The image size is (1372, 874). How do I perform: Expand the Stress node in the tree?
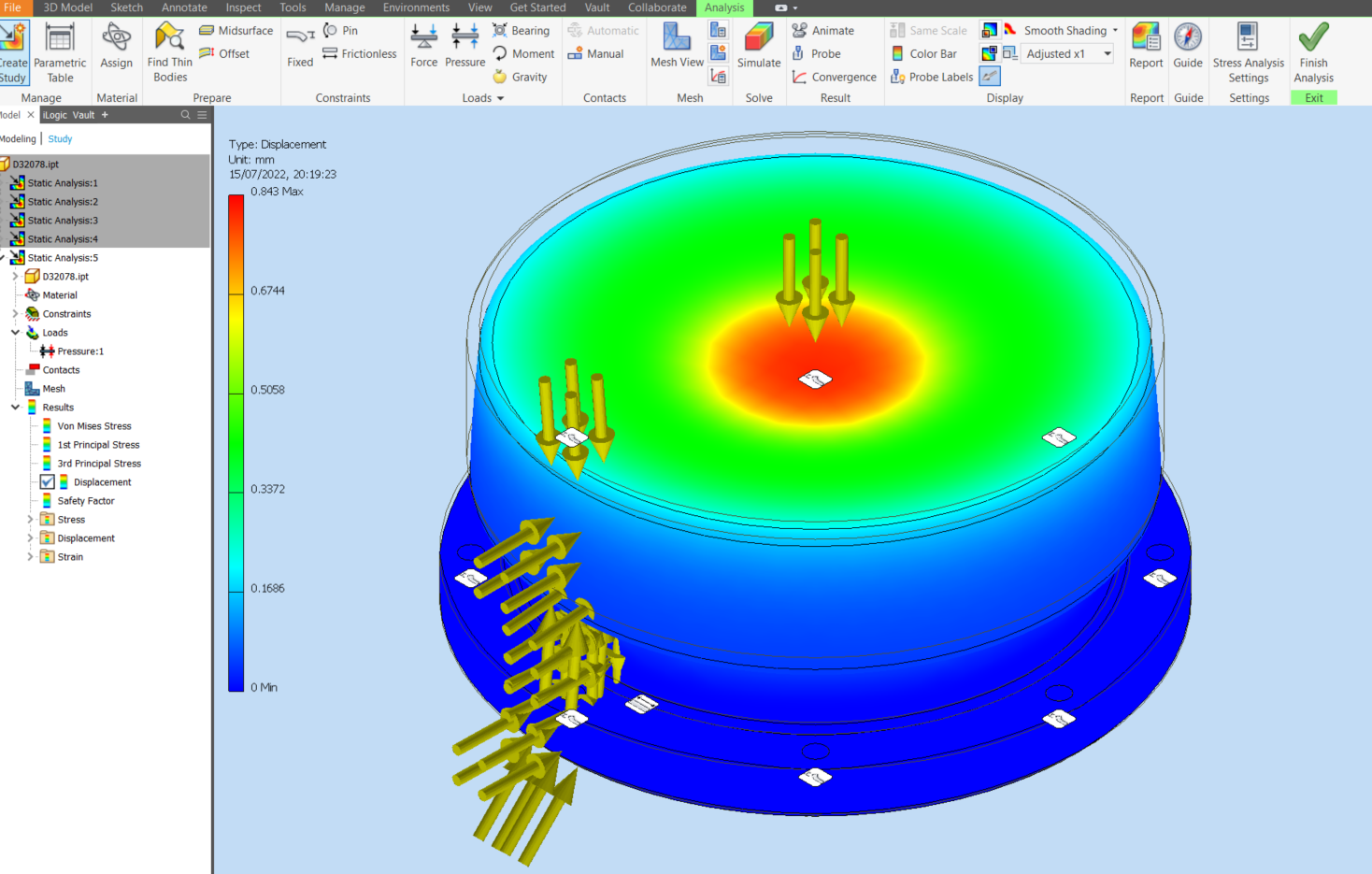click(29, 519)
